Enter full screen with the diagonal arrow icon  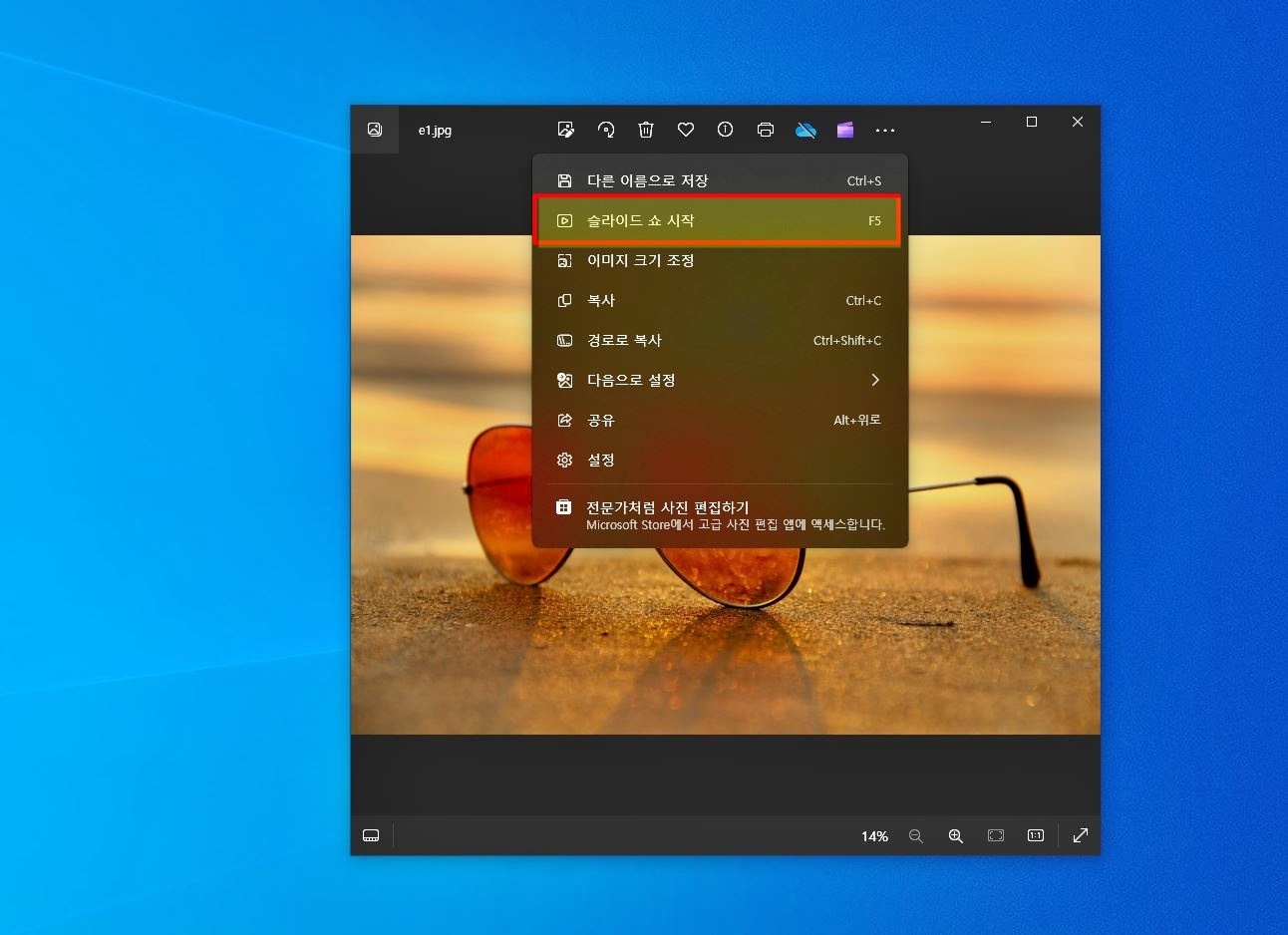tap(1081, 835)
